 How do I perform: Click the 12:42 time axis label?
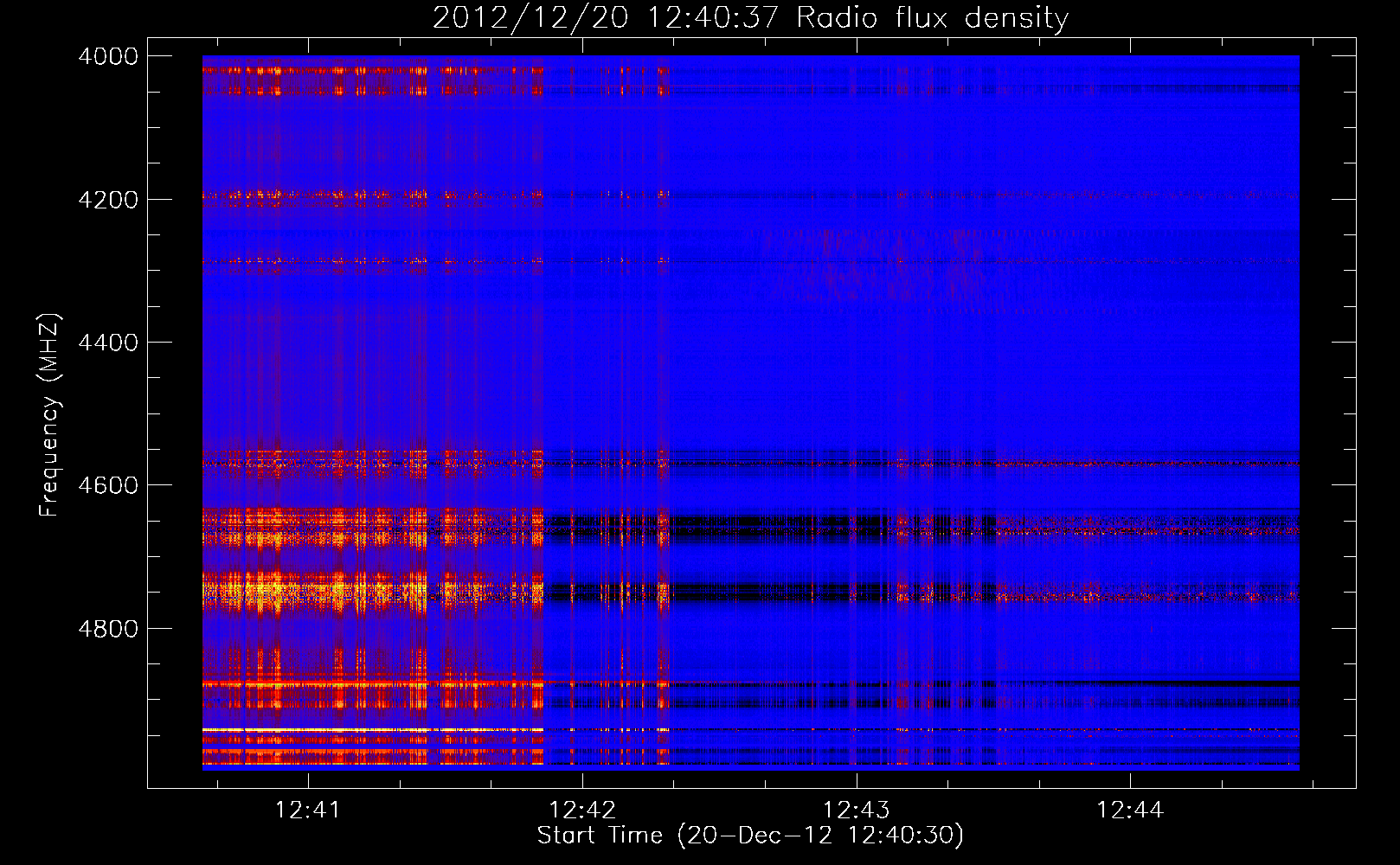click(x=582, y=811)
